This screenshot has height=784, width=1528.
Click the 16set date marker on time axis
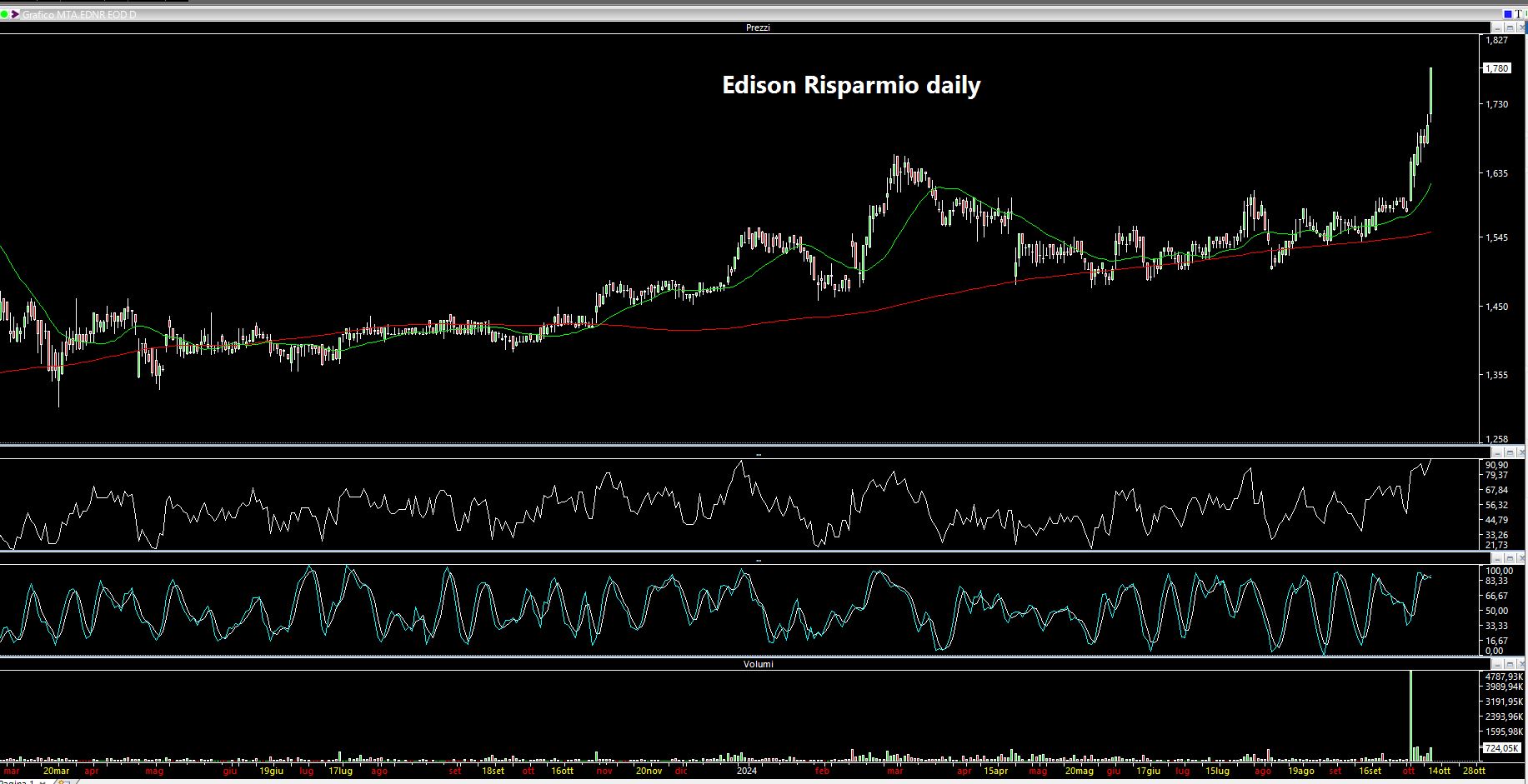[1370, 771]
